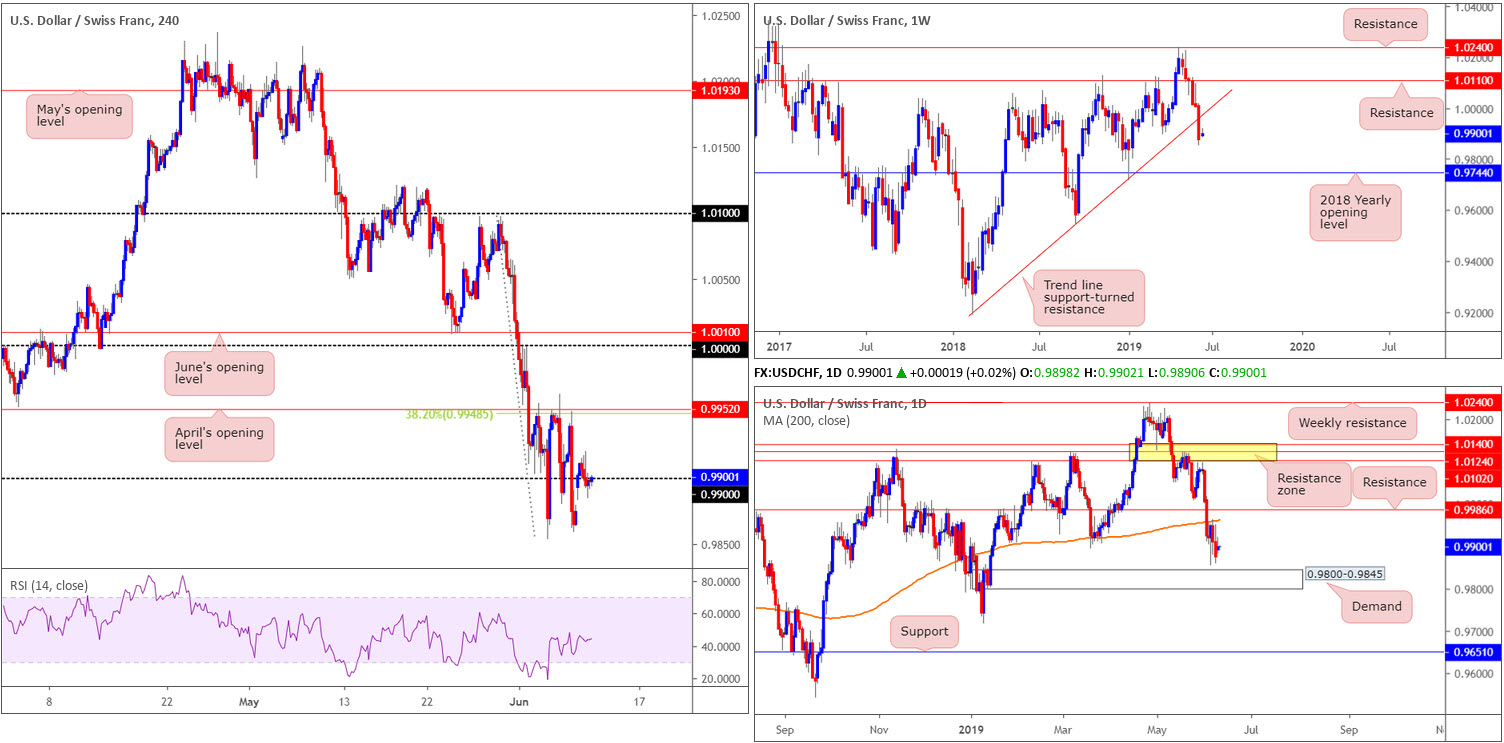1504x743 pixels.
Task: Select the 0.96510 support price label
Action: (x=1473, y=652)
